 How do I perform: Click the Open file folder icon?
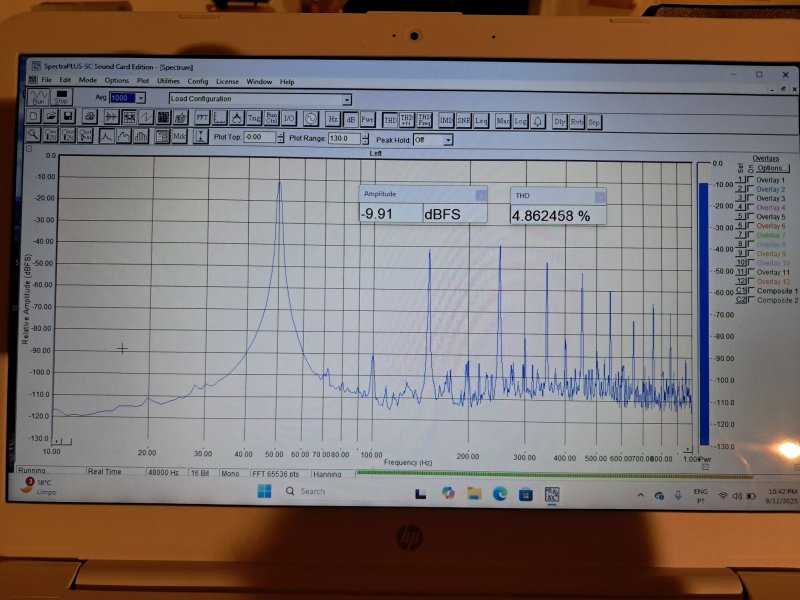[50, 119]
